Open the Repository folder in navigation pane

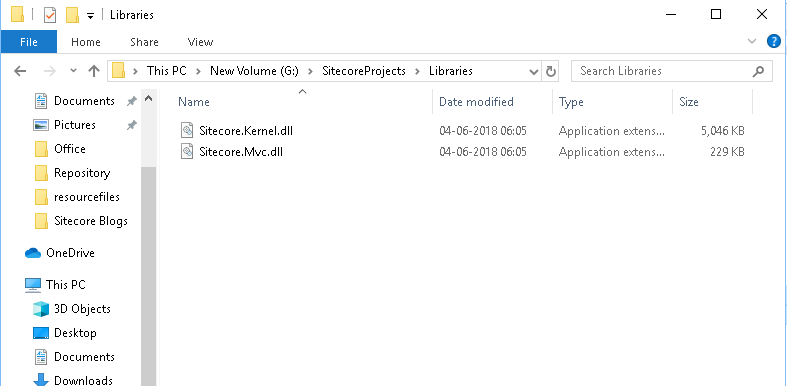point(82,173)
